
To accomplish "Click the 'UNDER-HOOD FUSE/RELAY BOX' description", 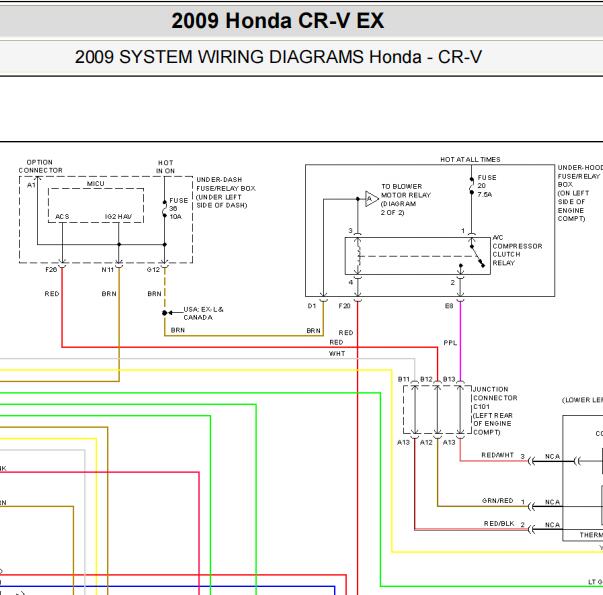I will click(x=580, y=193).
